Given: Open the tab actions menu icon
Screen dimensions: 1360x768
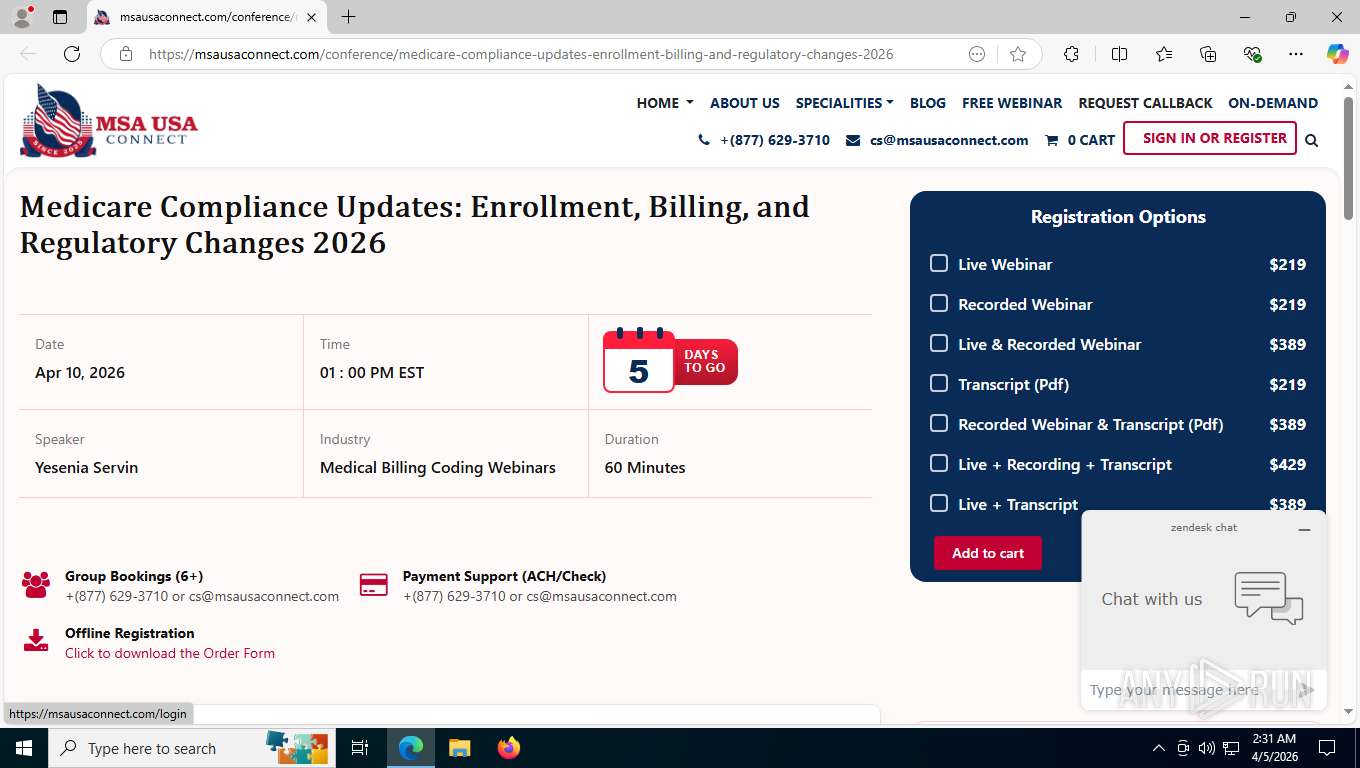Looking at the screenshot, I should tap(60, 17).
